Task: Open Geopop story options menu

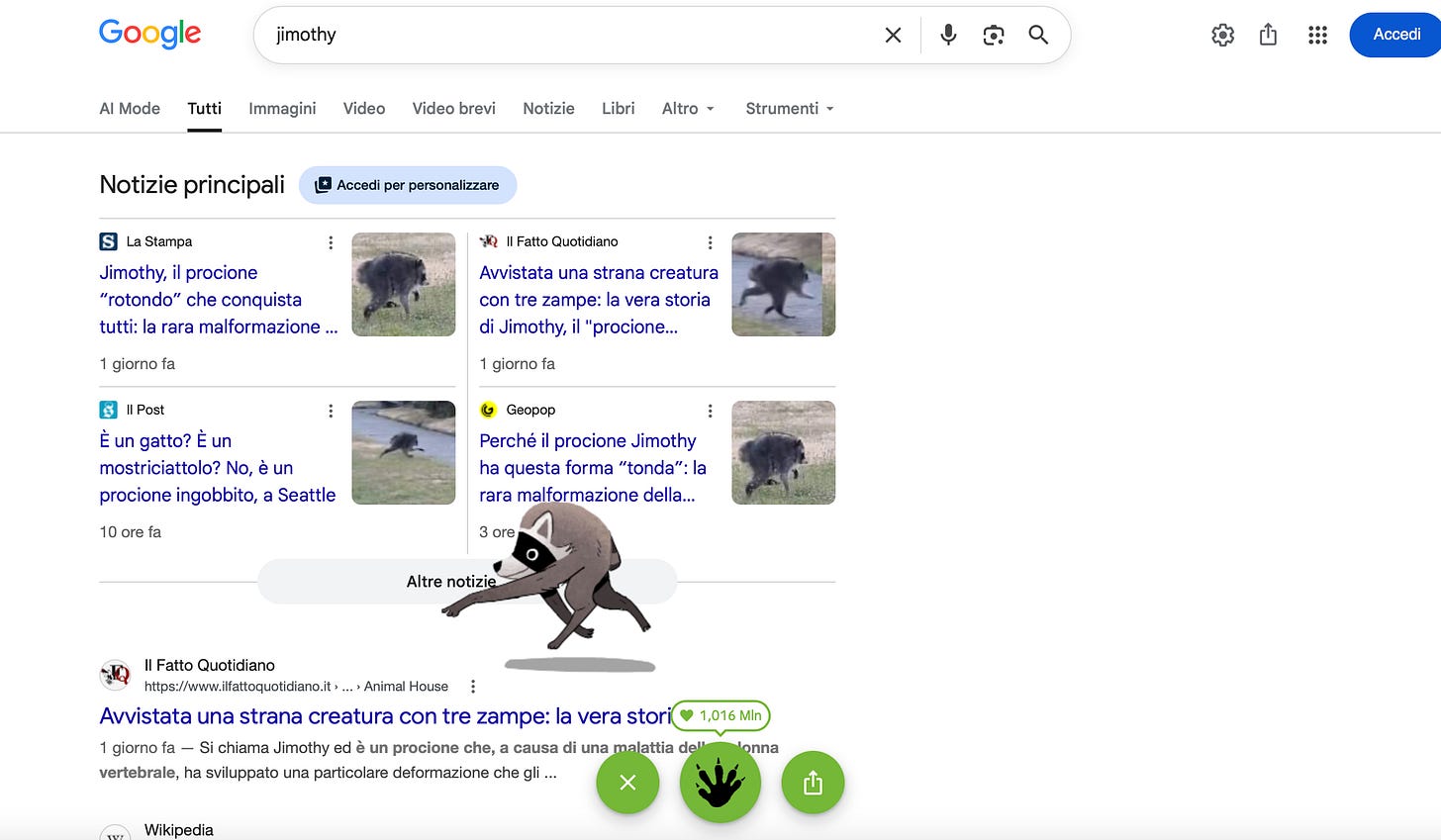Action: coord(710,411)
